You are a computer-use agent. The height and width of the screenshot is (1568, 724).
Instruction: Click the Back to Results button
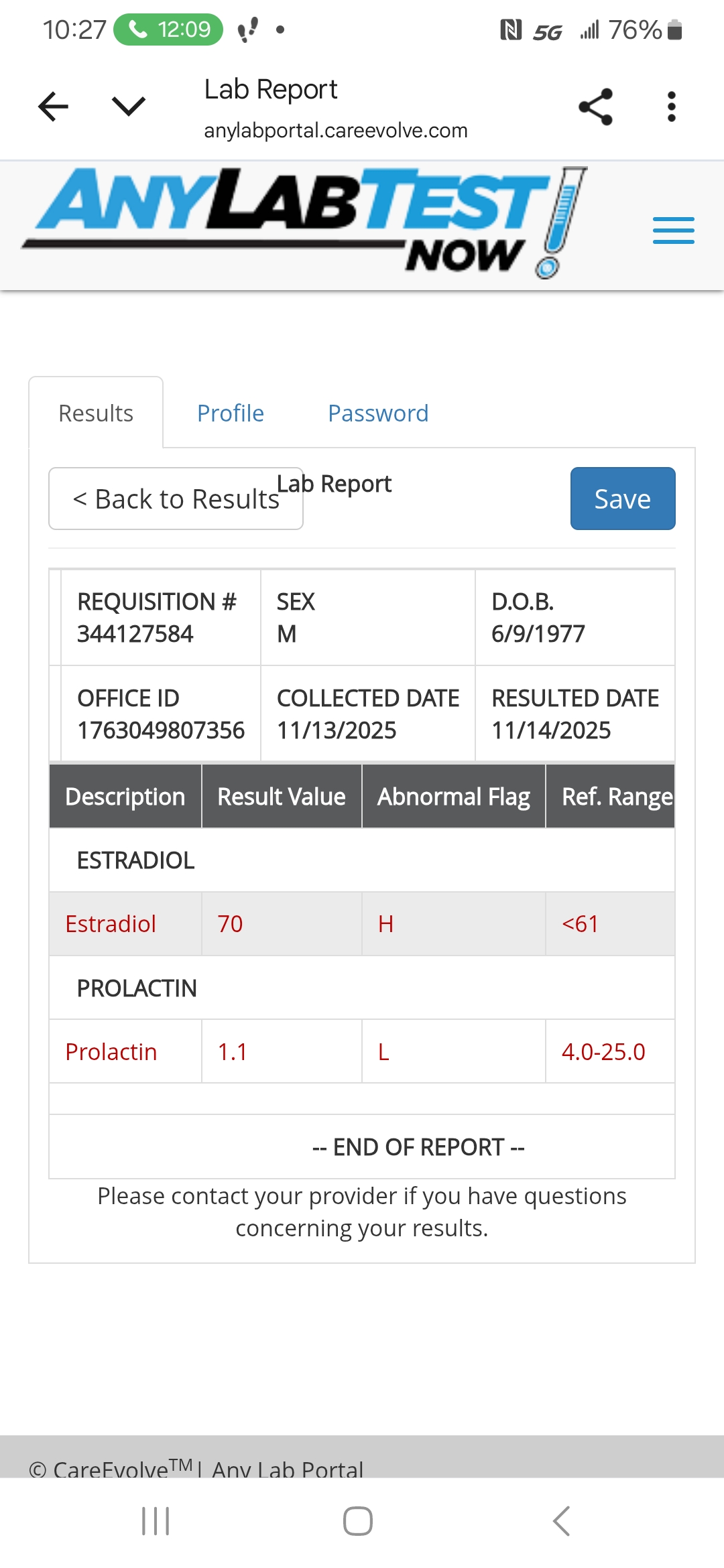(x=176, y=499)
